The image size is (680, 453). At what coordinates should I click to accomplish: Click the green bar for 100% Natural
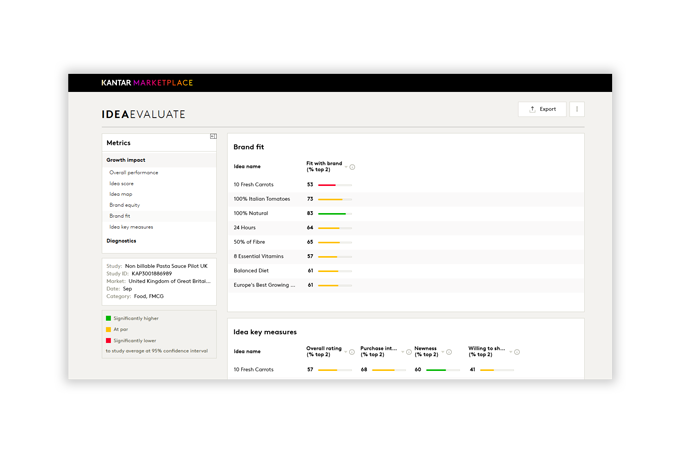pyautogui.click(x=332, y=214)
